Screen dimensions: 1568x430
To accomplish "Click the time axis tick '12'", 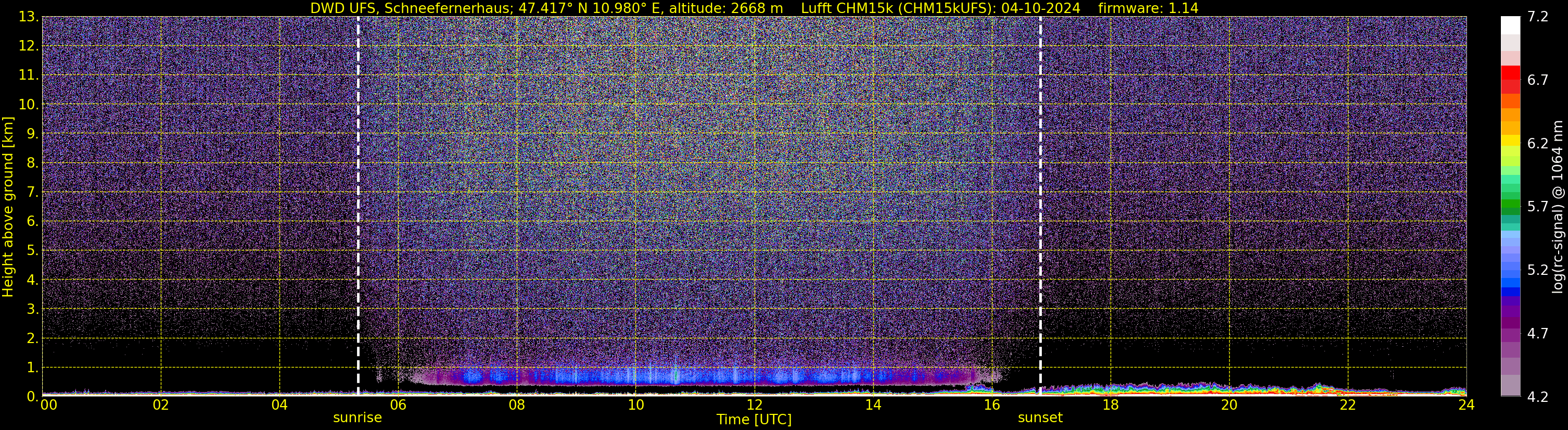I will (754, 406).
